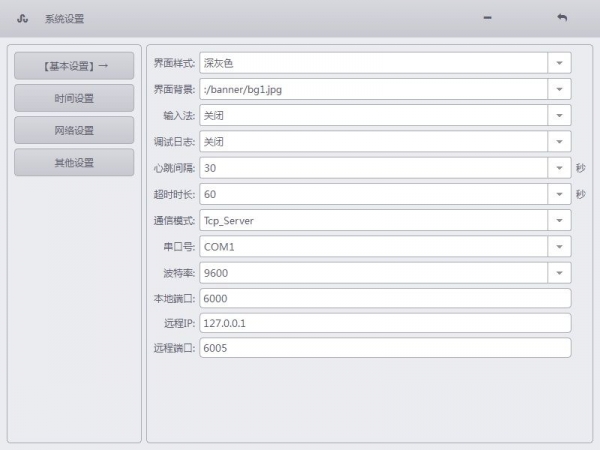Expand the 输入法 dropdown arrow
The image size is (600, 450).
pos(559,115)
